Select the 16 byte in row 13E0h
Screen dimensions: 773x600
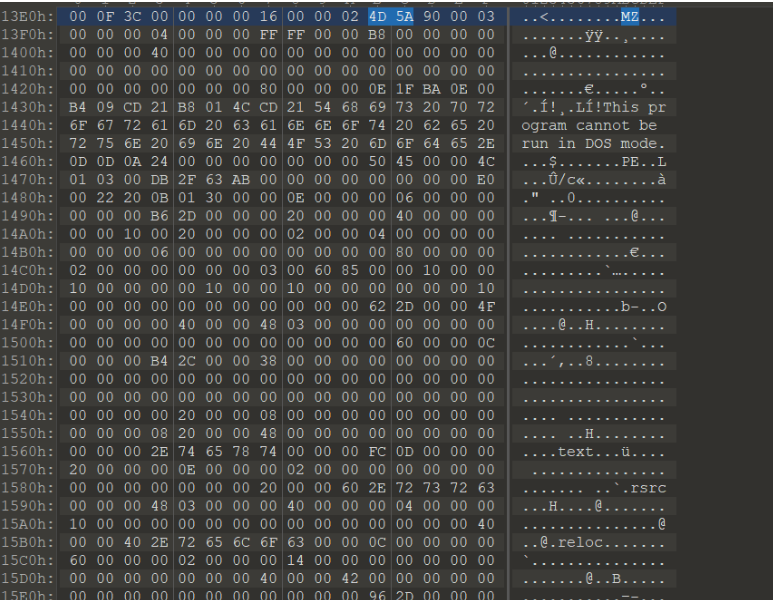coord(268,16)
